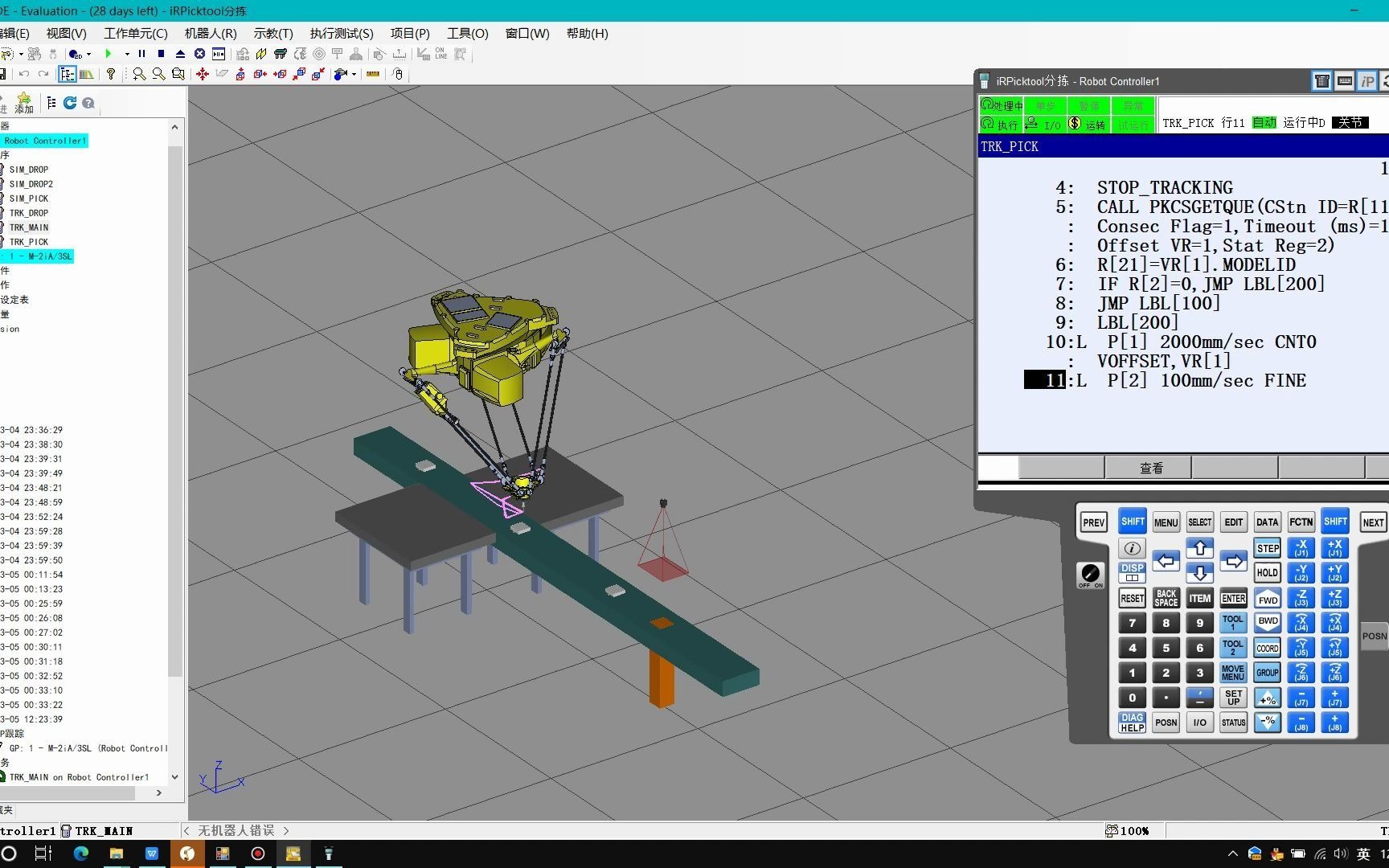Select the zoom window magnifier icon
Viewport: 1389px width, 868px height.
pyautogui.click(x=178, y=74)
